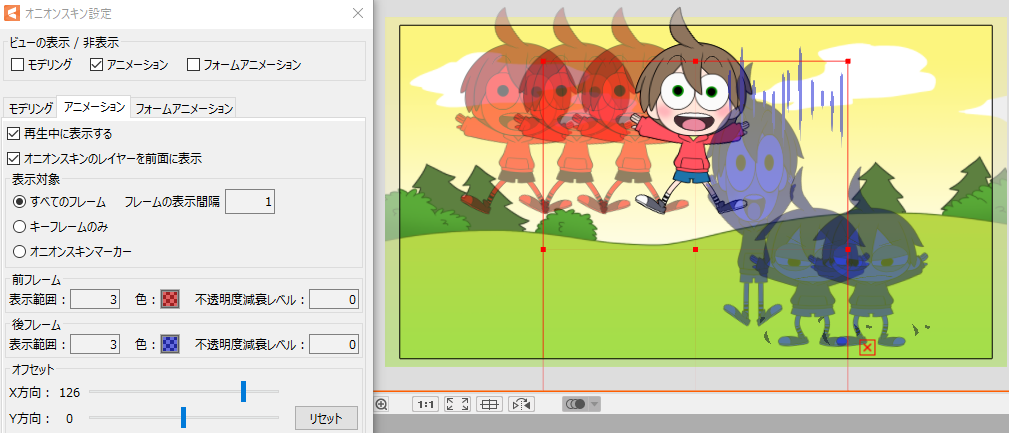Toggle the onion skin overlapping circles icon
Screen dimensions: 1009x433
pos(575,404)
